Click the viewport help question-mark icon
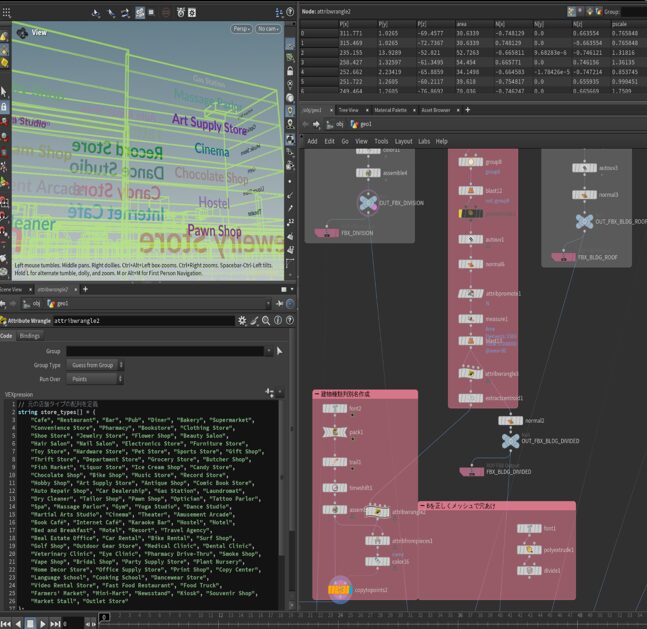This screenshot has width=647, height=629. click(x=290, y=12)
